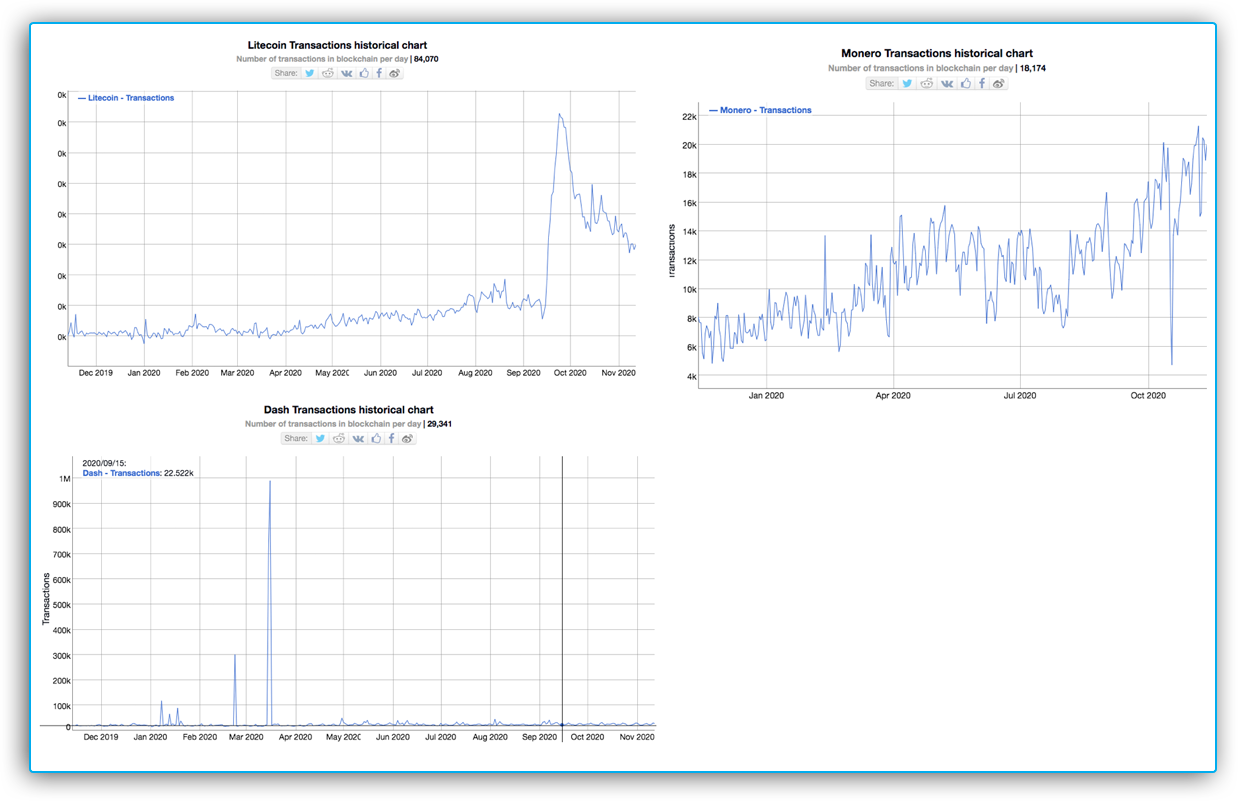Click the 'Dash Transactions historical chart' title

348,410
